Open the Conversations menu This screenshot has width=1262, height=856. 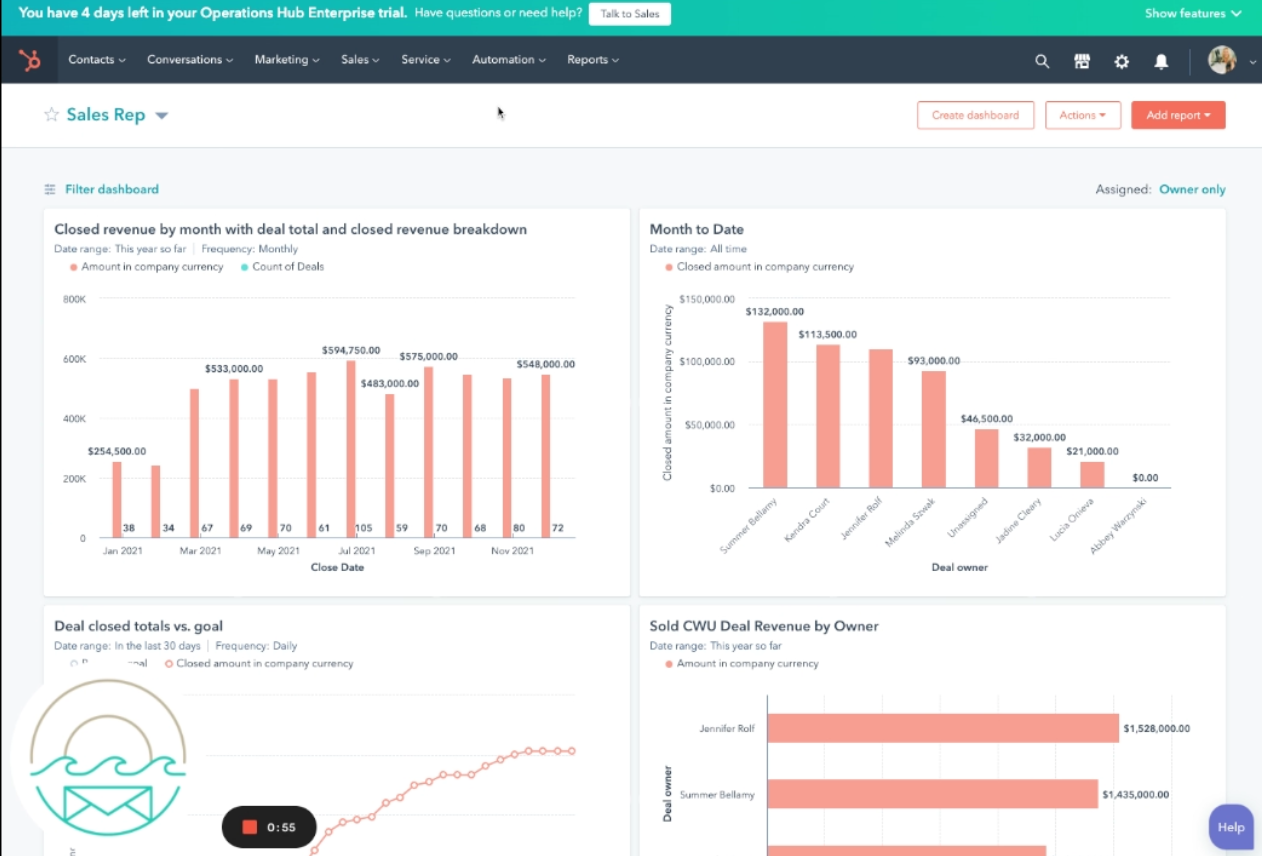(190, 60)
